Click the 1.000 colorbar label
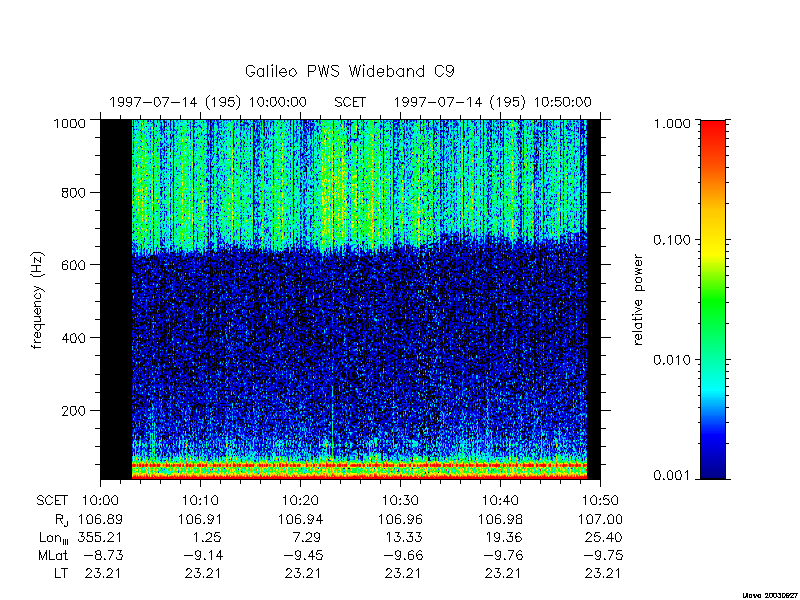800x600 pixels. [x=672, y=123]
